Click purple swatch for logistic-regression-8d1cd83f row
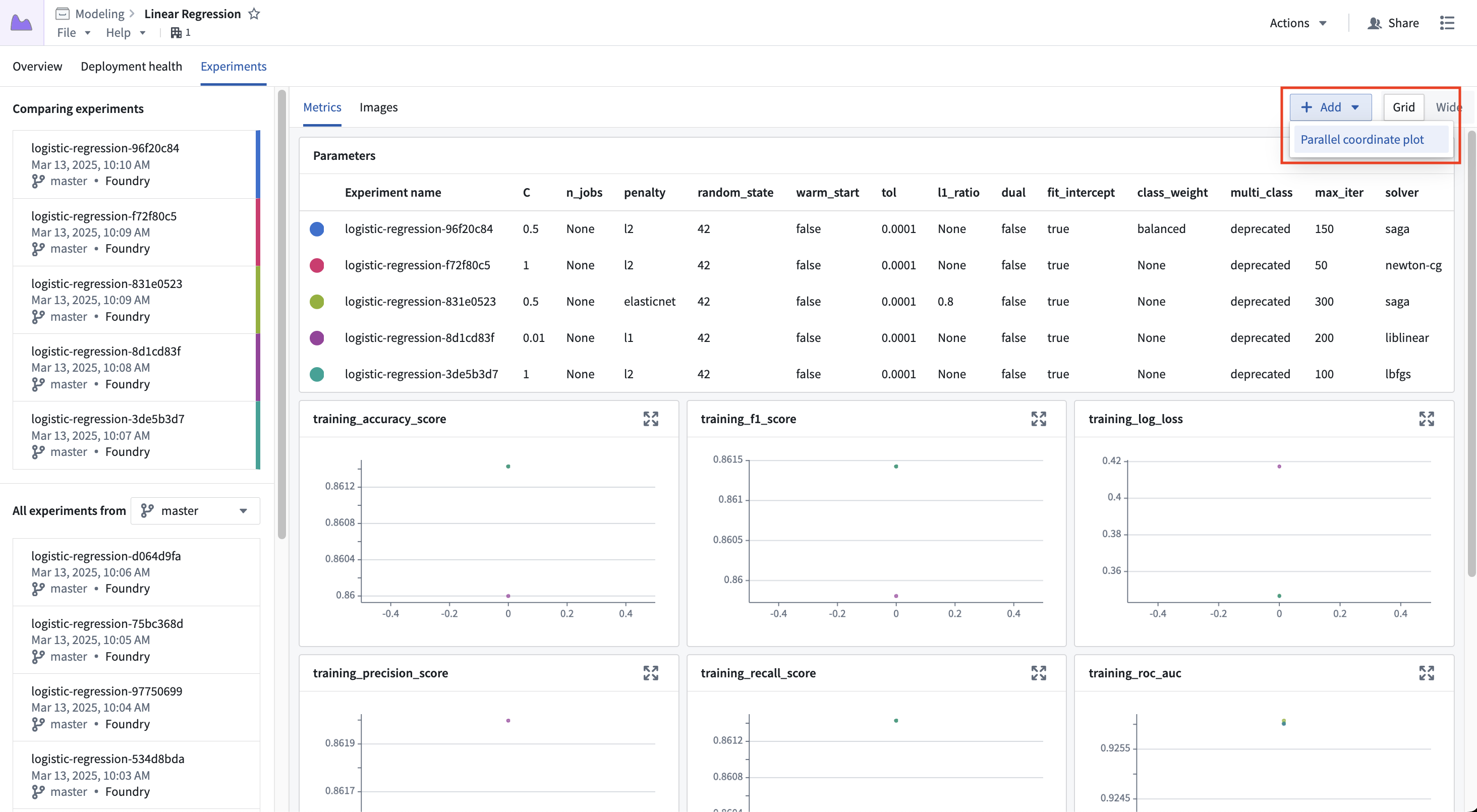Viewport: 1477px width, 812px height. coord(316,338)
